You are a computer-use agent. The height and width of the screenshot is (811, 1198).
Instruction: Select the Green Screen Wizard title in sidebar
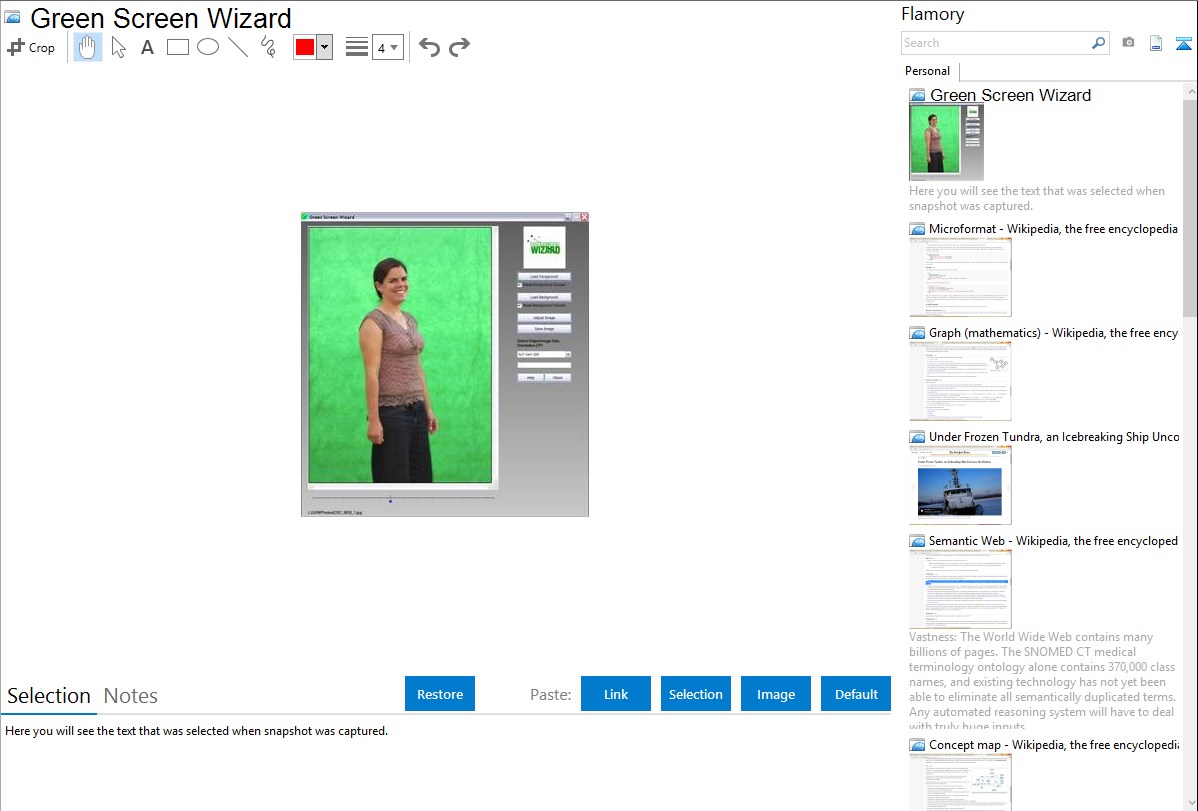pos(1010,96)
